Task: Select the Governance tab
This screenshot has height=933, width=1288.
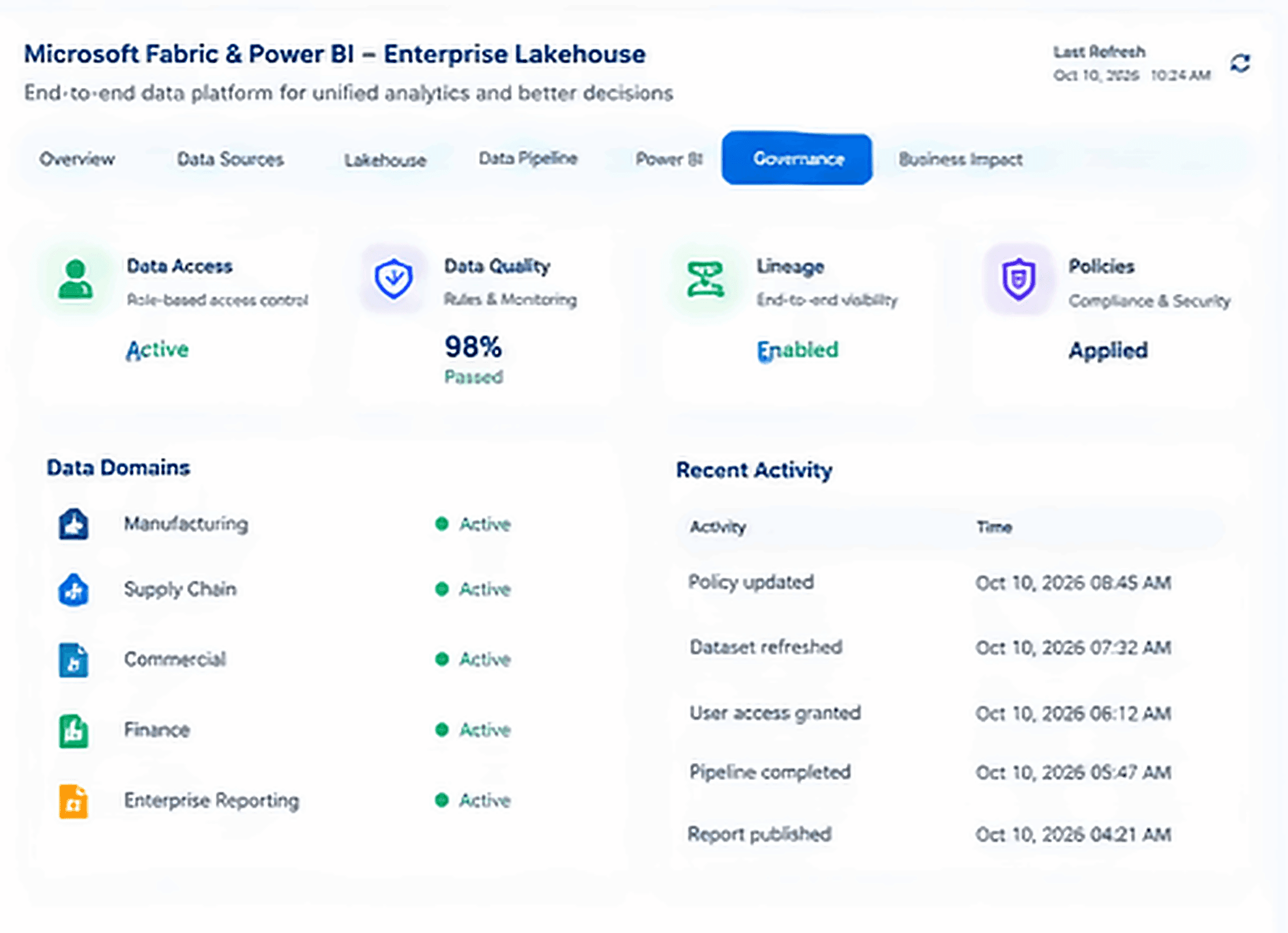Action: (797, 158)
